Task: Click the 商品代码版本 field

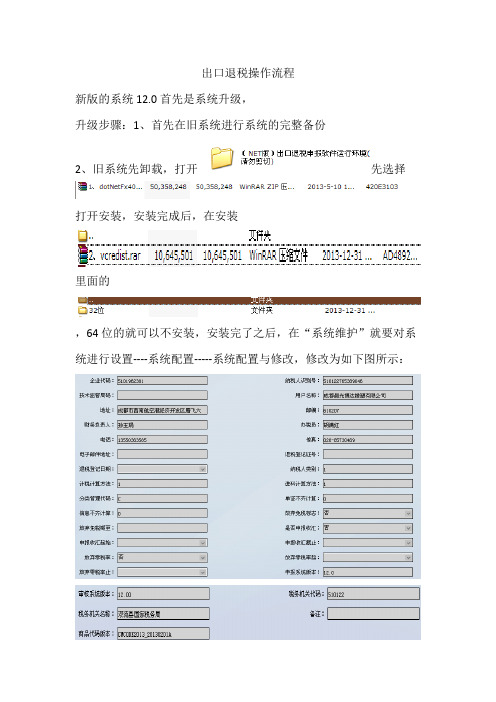Action: 163,634
